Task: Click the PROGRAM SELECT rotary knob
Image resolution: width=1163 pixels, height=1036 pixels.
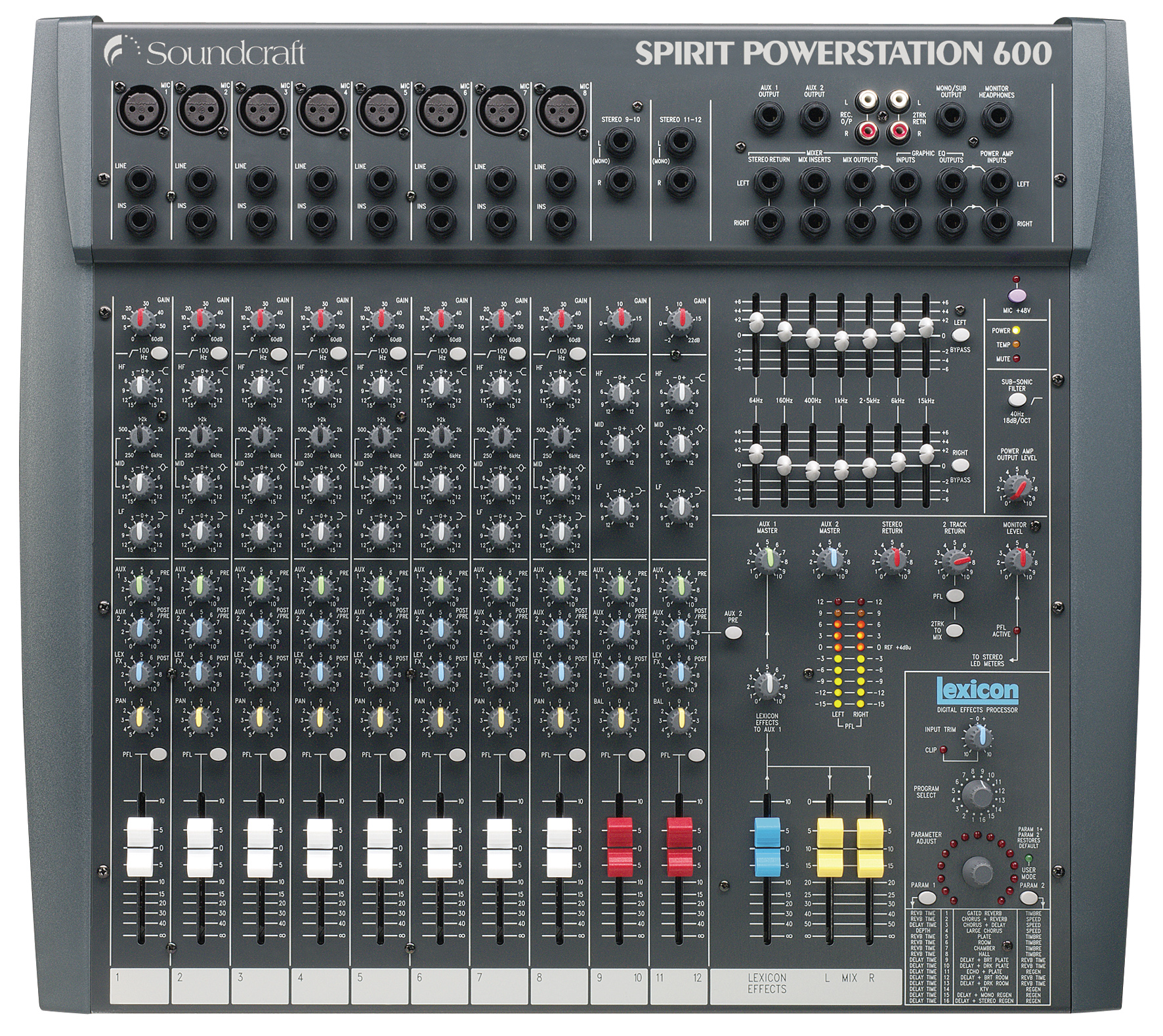Action: (979, 796)
